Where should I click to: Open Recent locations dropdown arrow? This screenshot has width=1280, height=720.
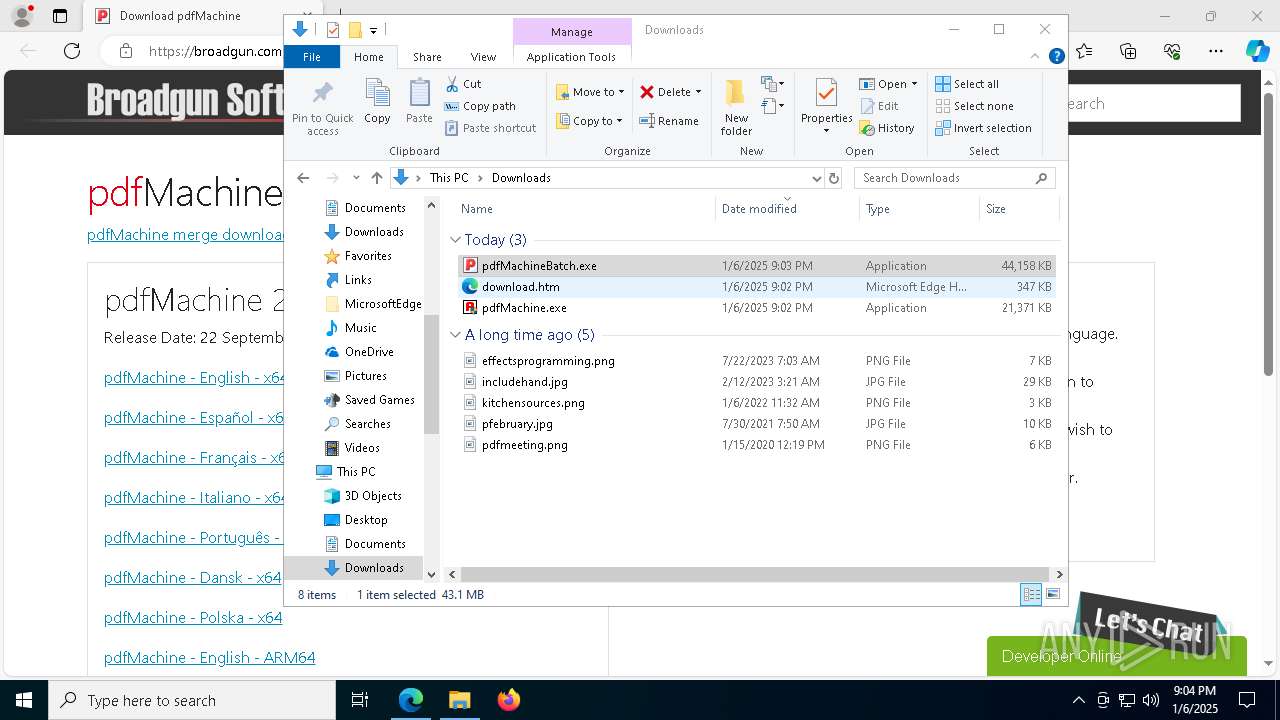[355, 178]
